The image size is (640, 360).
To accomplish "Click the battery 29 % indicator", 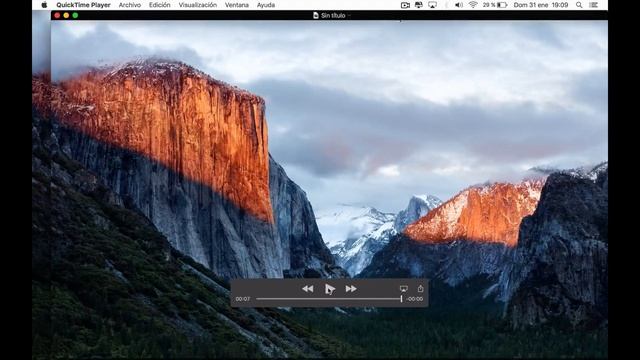I will coord(495,5).
